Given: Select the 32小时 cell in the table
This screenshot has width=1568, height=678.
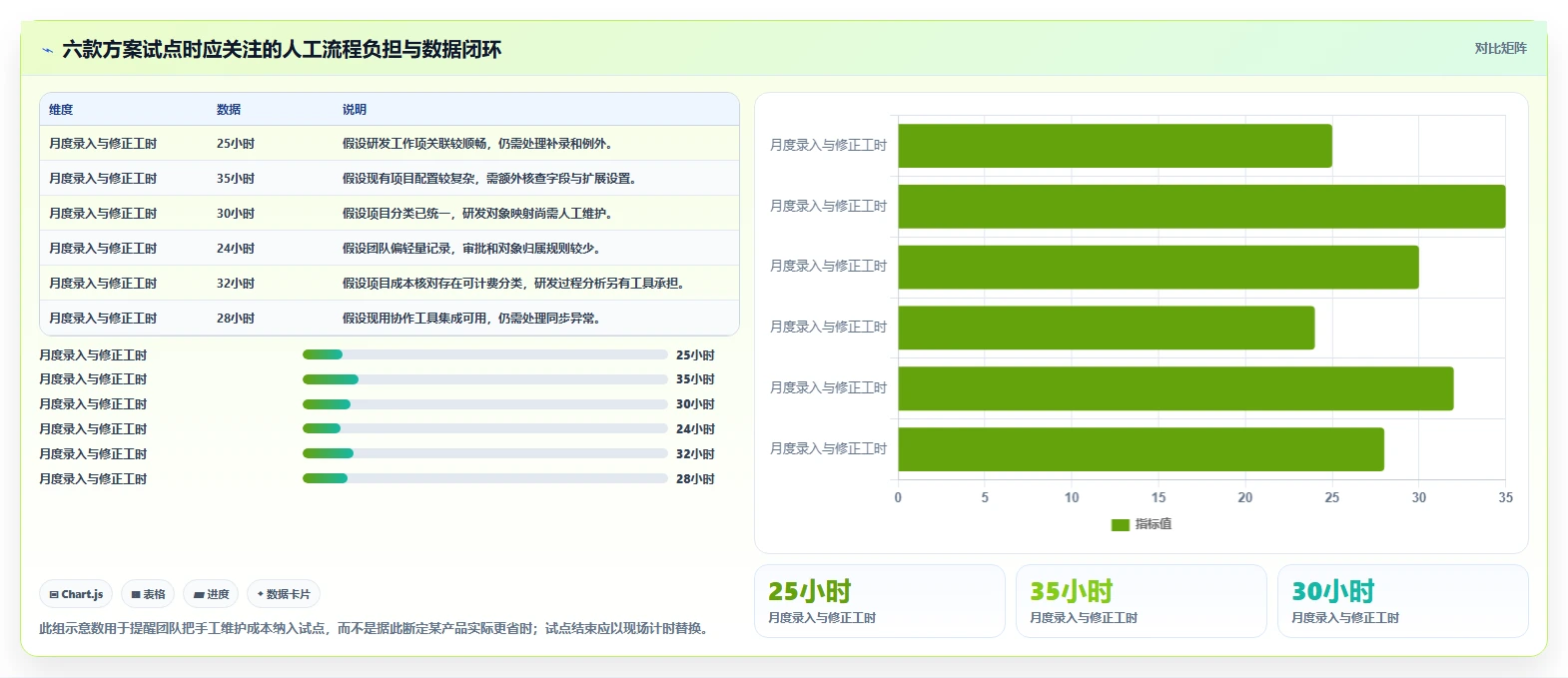Looking at the screenshot, I should [x=236, y=284].
